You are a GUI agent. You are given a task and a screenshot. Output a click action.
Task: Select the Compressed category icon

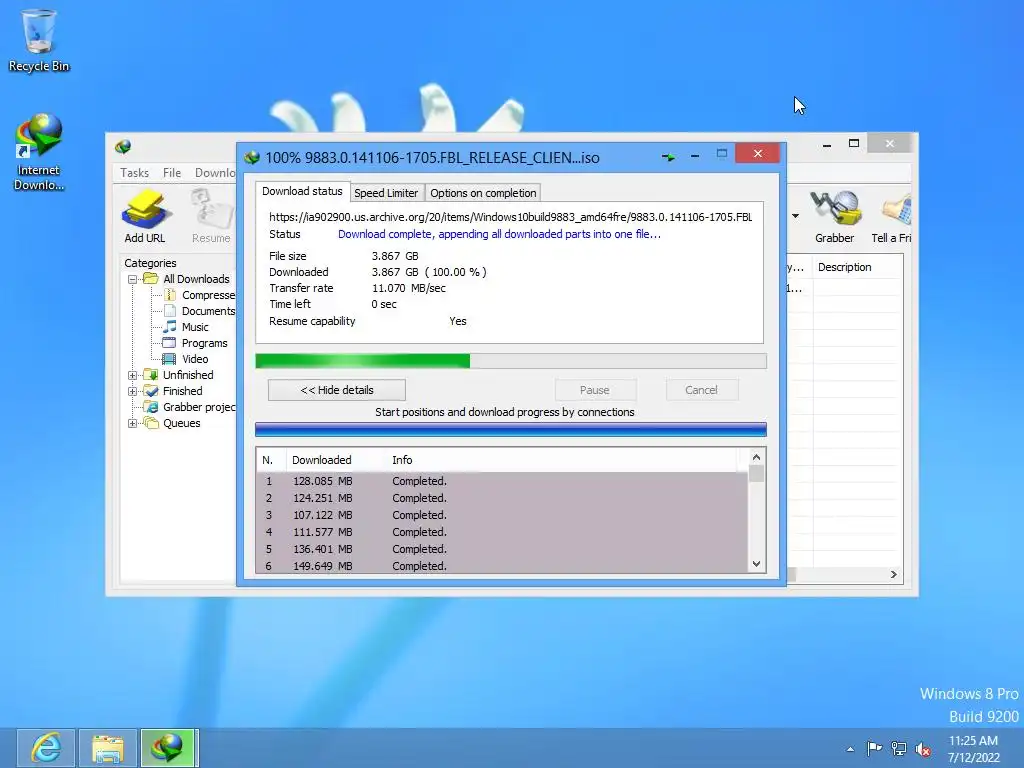tap(170, 295)
